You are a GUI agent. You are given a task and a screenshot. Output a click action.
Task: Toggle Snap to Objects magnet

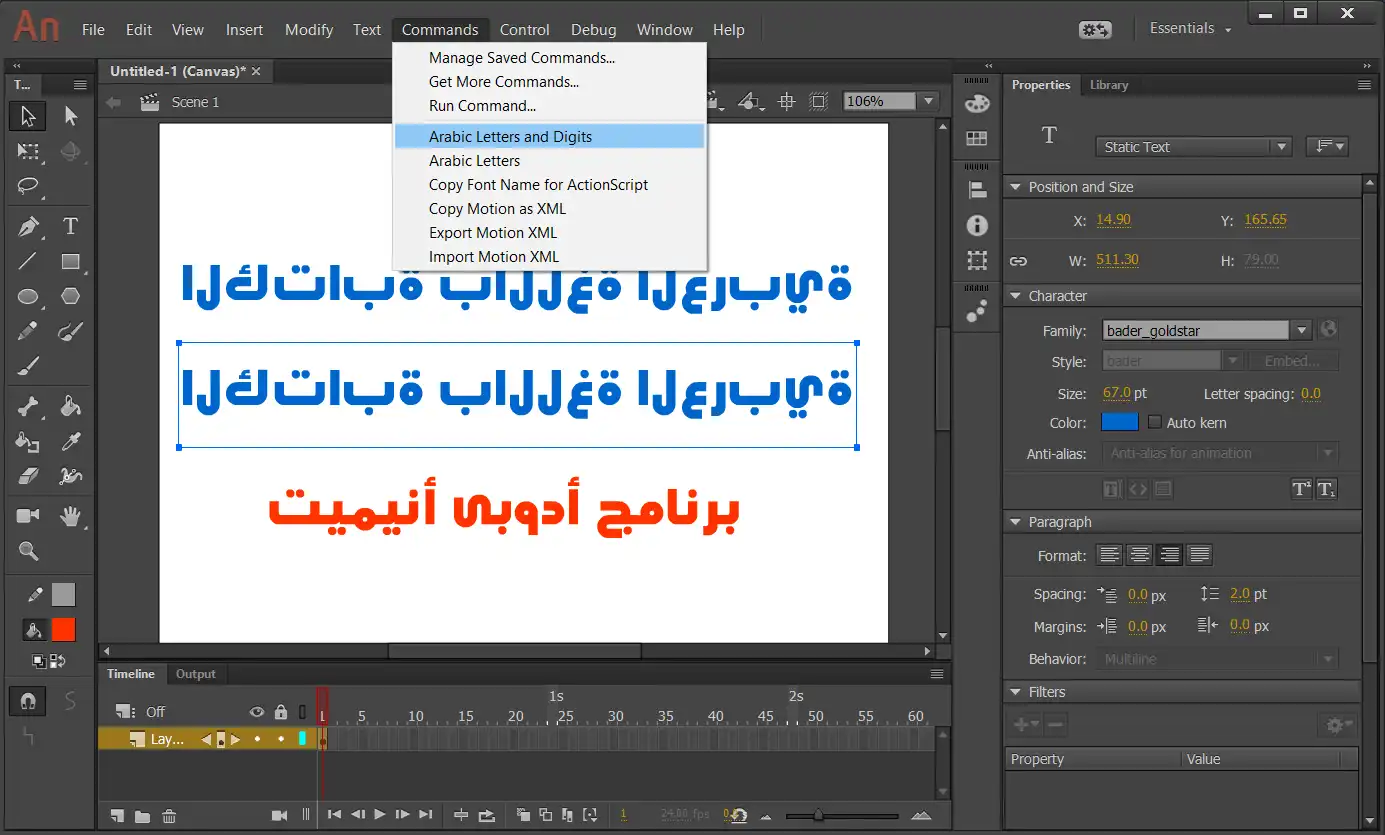coord(28,701)
